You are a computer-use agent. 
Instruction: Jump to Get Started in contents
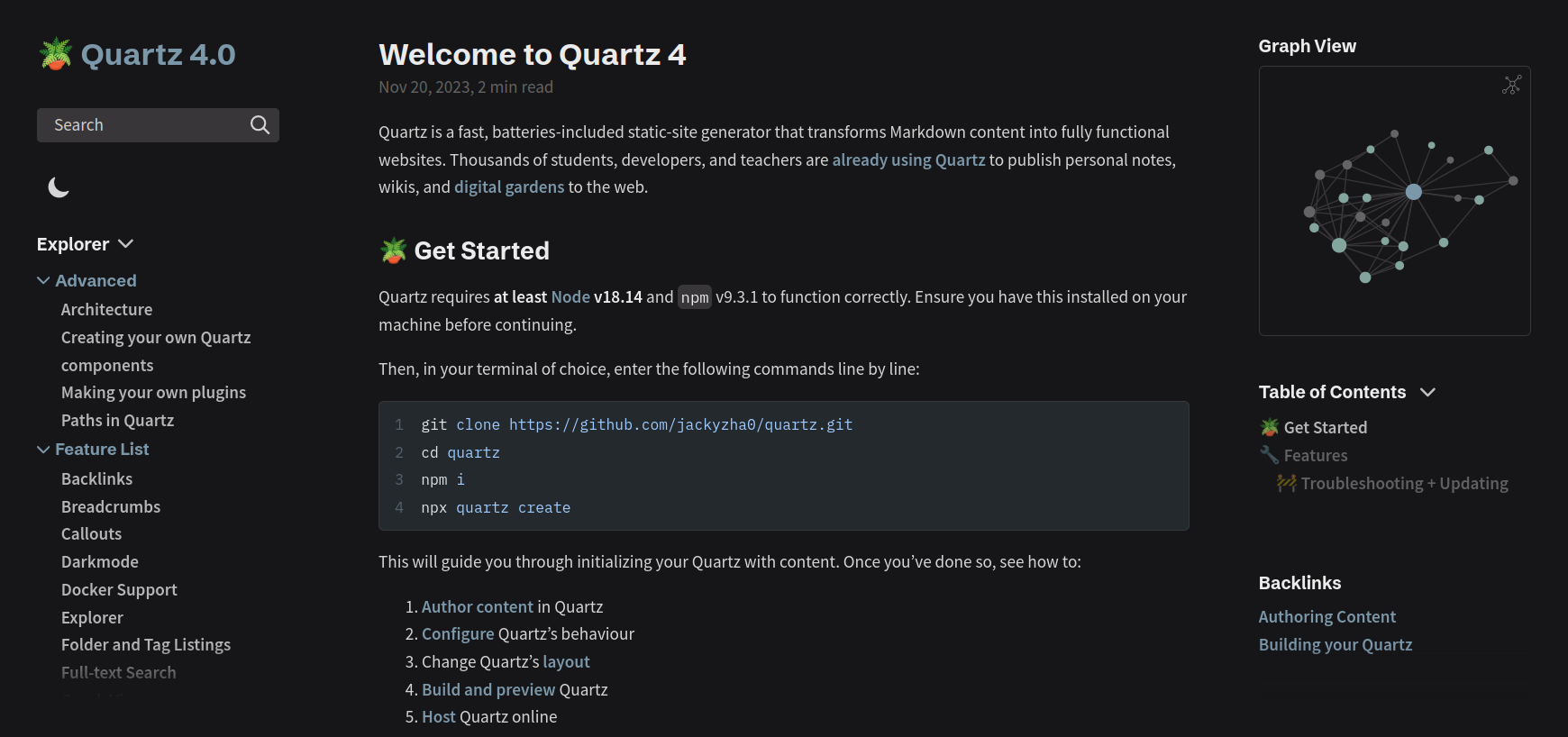click(x=1325, y=427)
